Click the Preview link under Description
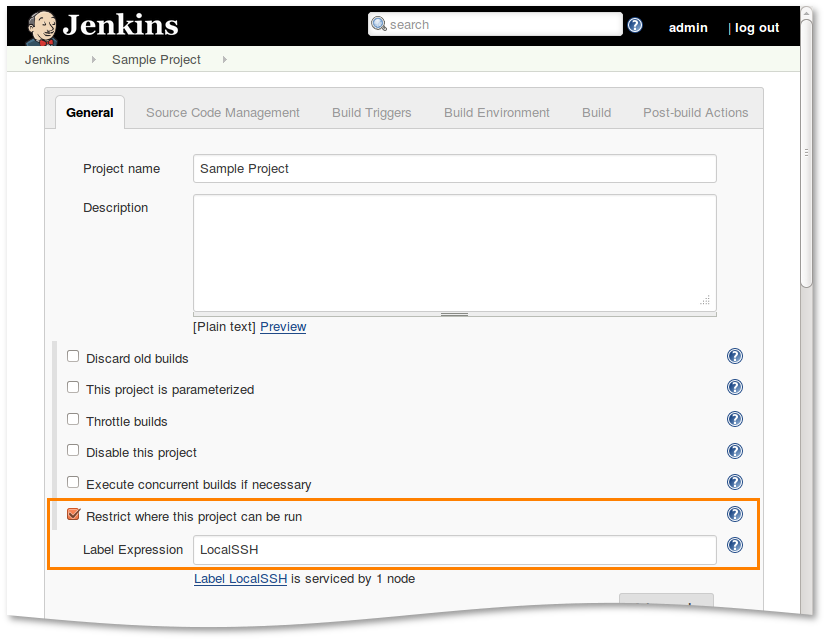 283,327
